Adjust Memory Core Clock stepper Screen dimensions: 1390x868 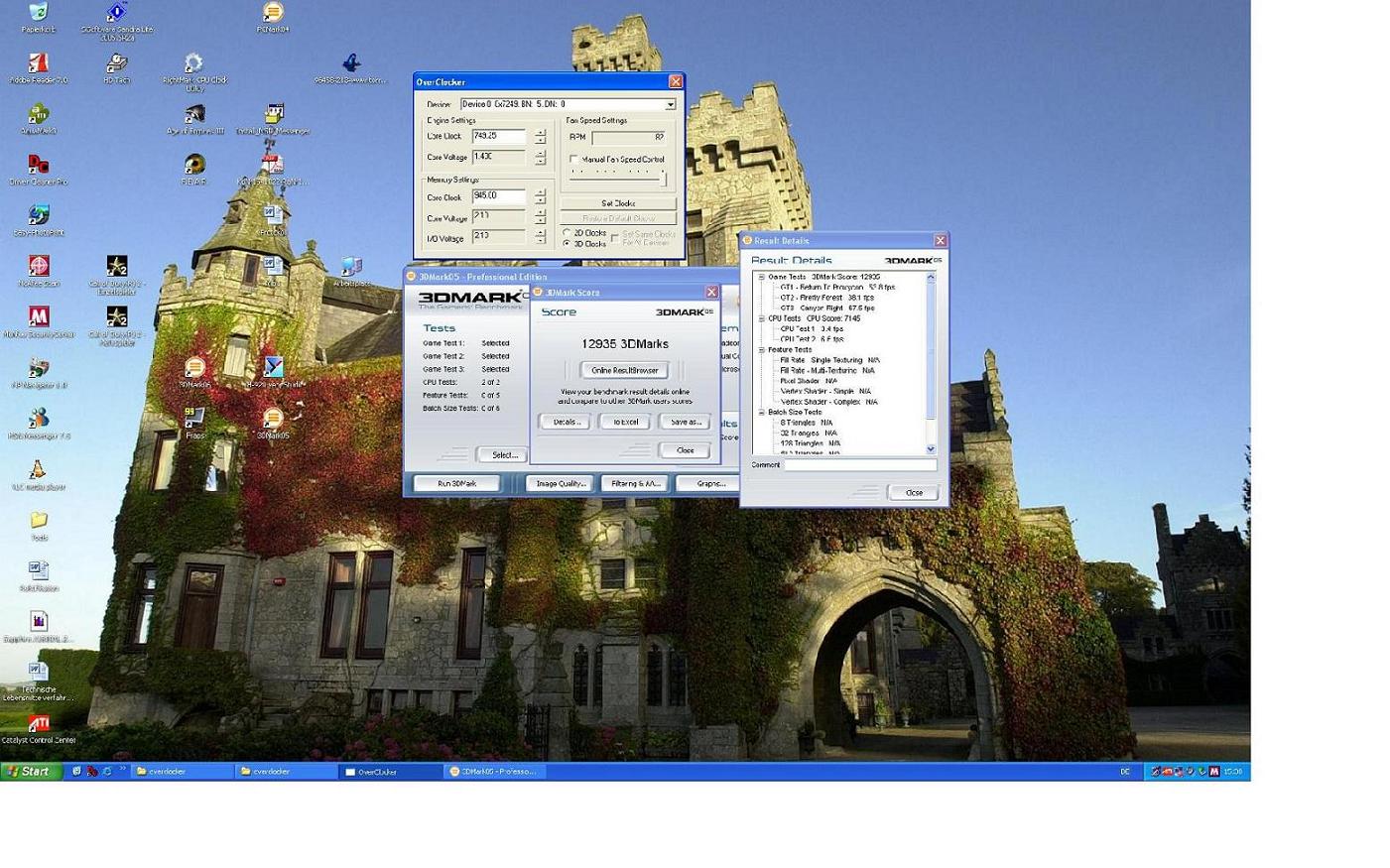541,196
